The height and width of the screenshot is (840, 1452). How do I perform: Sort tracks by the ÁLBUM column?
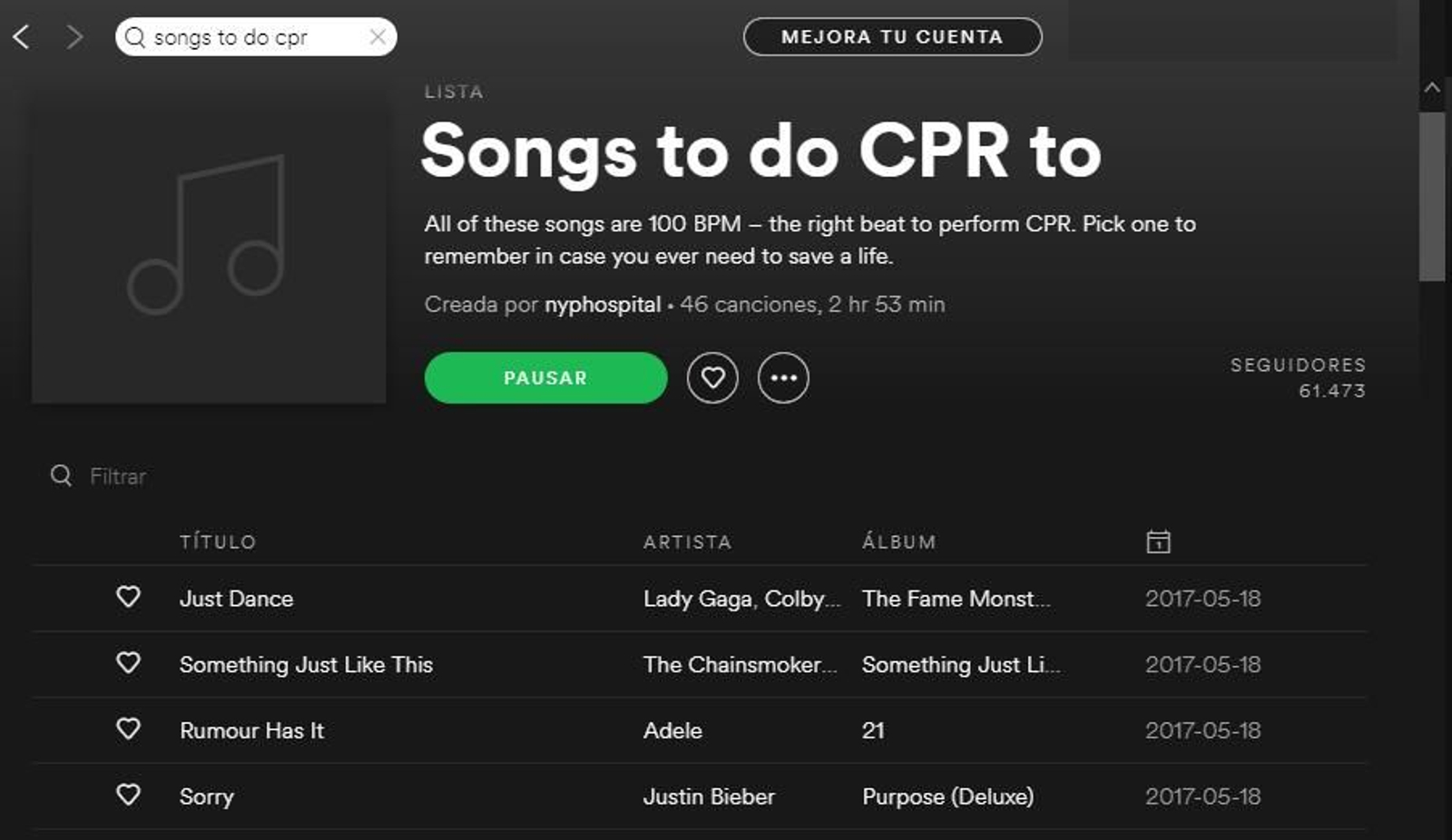[898, 541]
